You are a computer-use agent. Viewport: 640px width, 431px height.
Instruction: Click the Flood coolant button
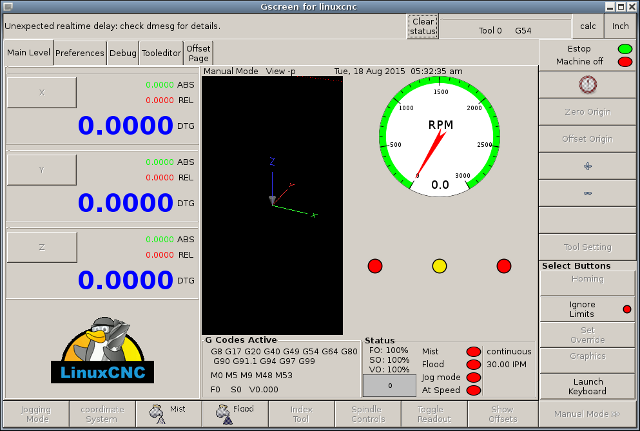(x=234, y=414)
